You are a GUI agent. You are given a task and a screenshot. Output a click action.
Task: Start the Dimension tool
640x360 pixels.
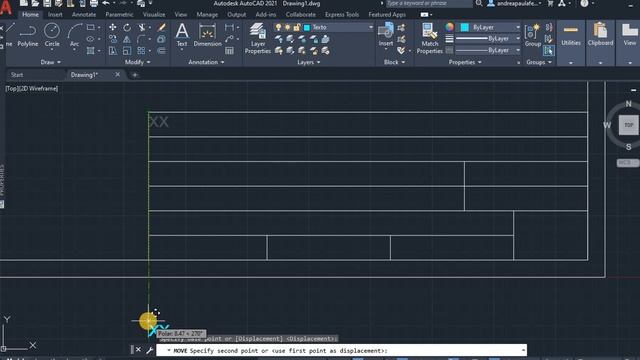207,35
